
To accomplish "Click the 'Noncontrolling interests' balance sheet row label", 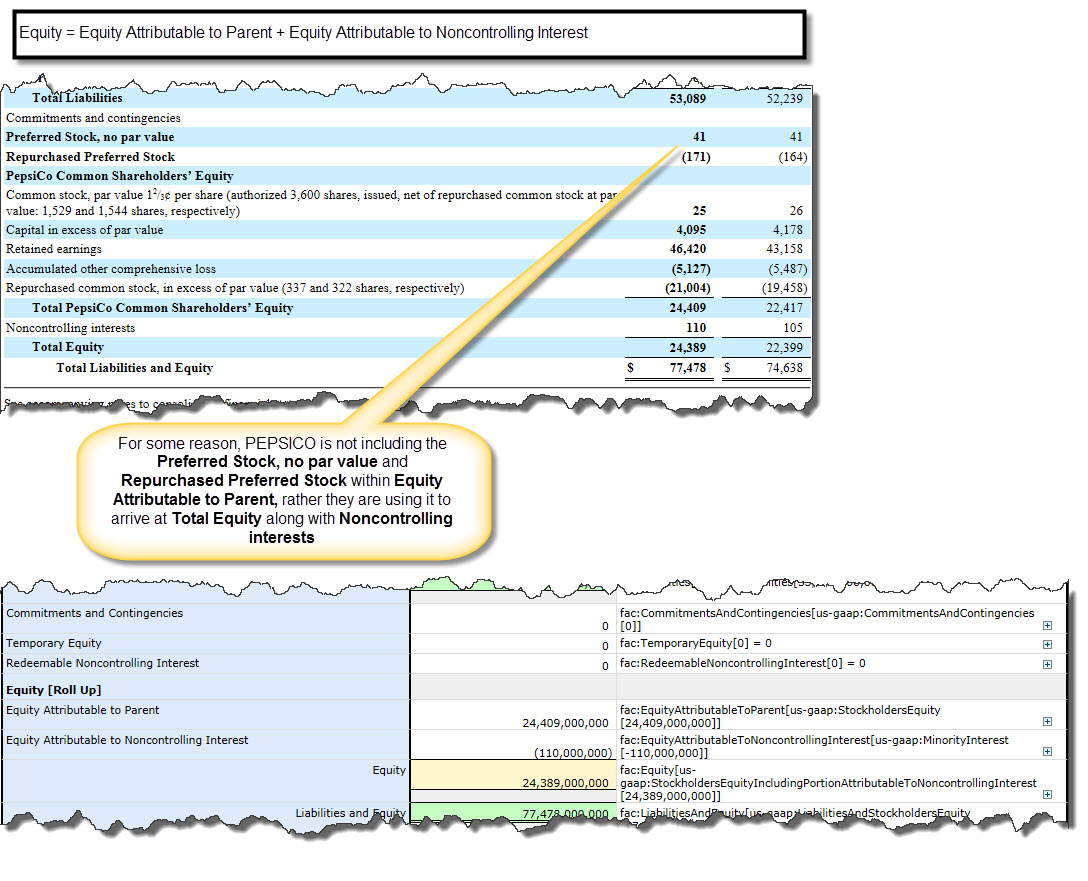I will (x=70, y=327).
